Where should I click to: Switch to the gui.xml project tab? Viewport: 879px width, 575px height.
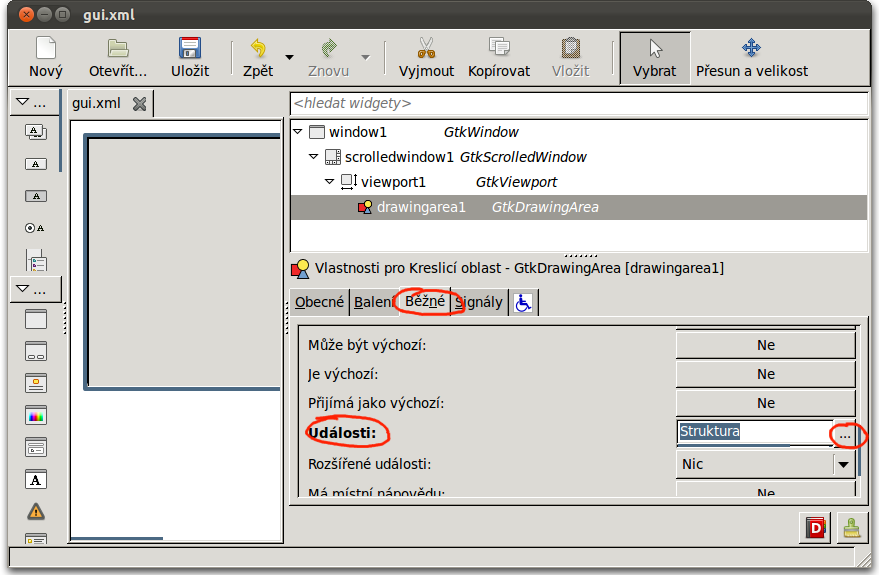96,103
